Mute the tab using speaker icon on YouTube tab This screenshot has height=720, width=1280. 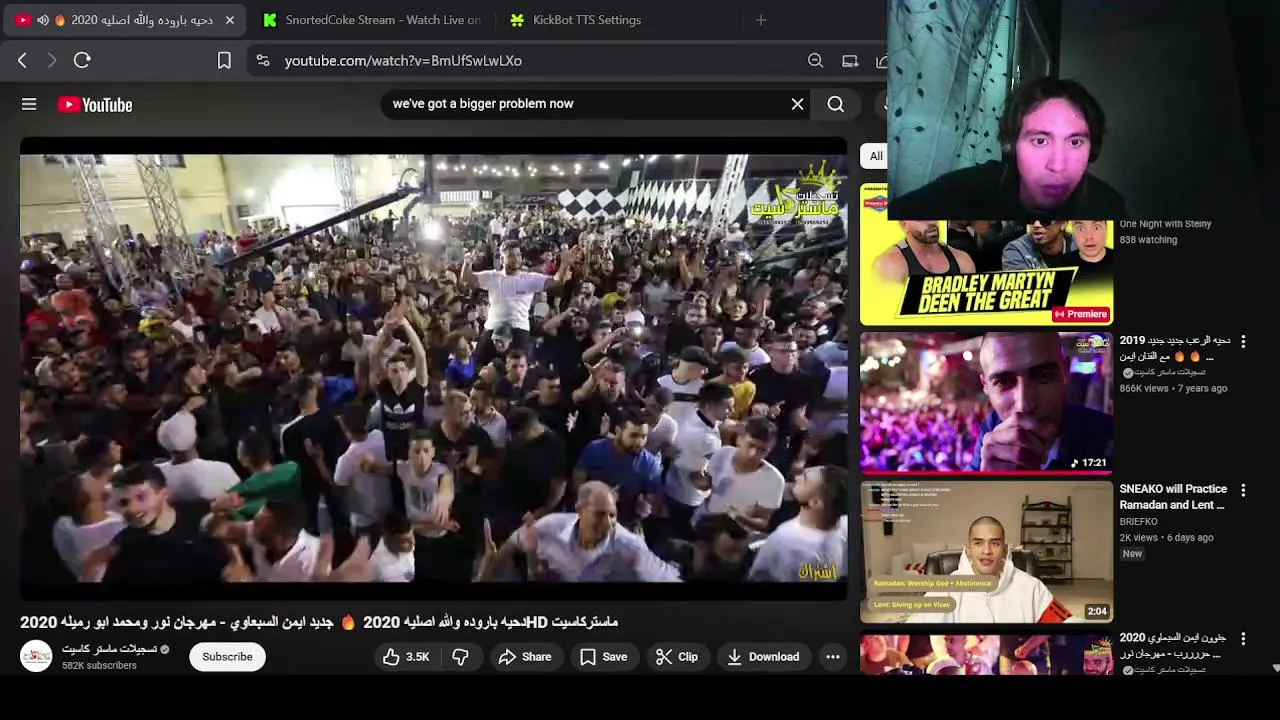coord(42,20)
